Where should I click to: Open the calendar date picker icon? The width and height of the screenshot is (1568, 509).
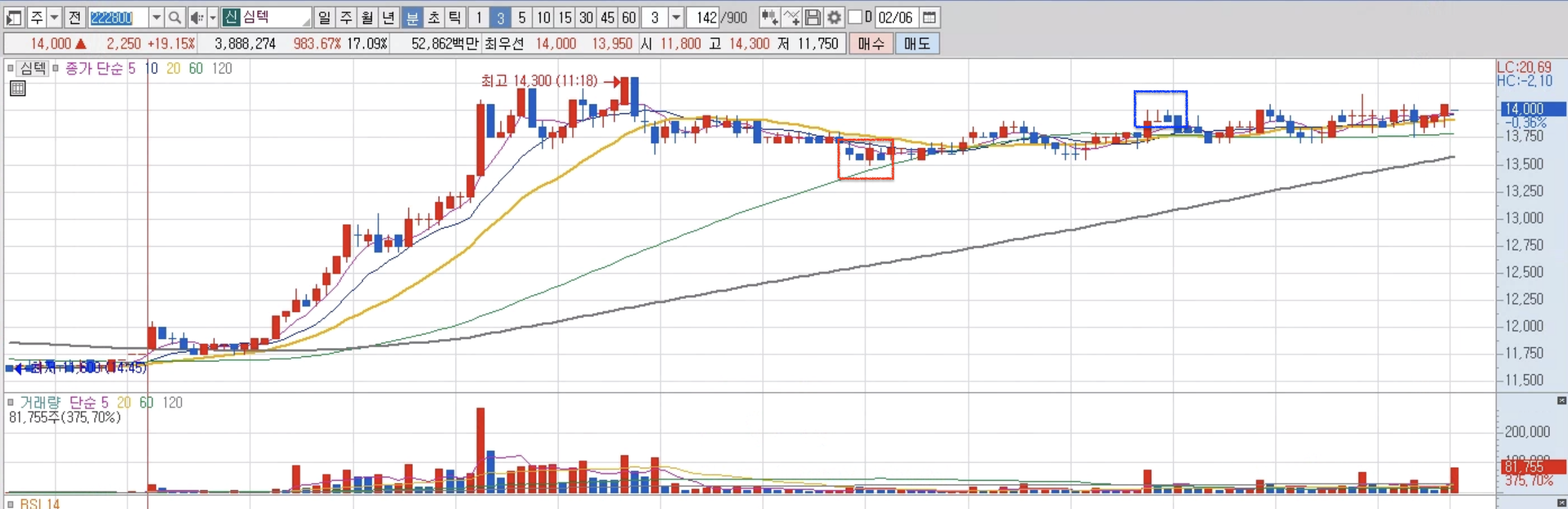tap(929, 17)
